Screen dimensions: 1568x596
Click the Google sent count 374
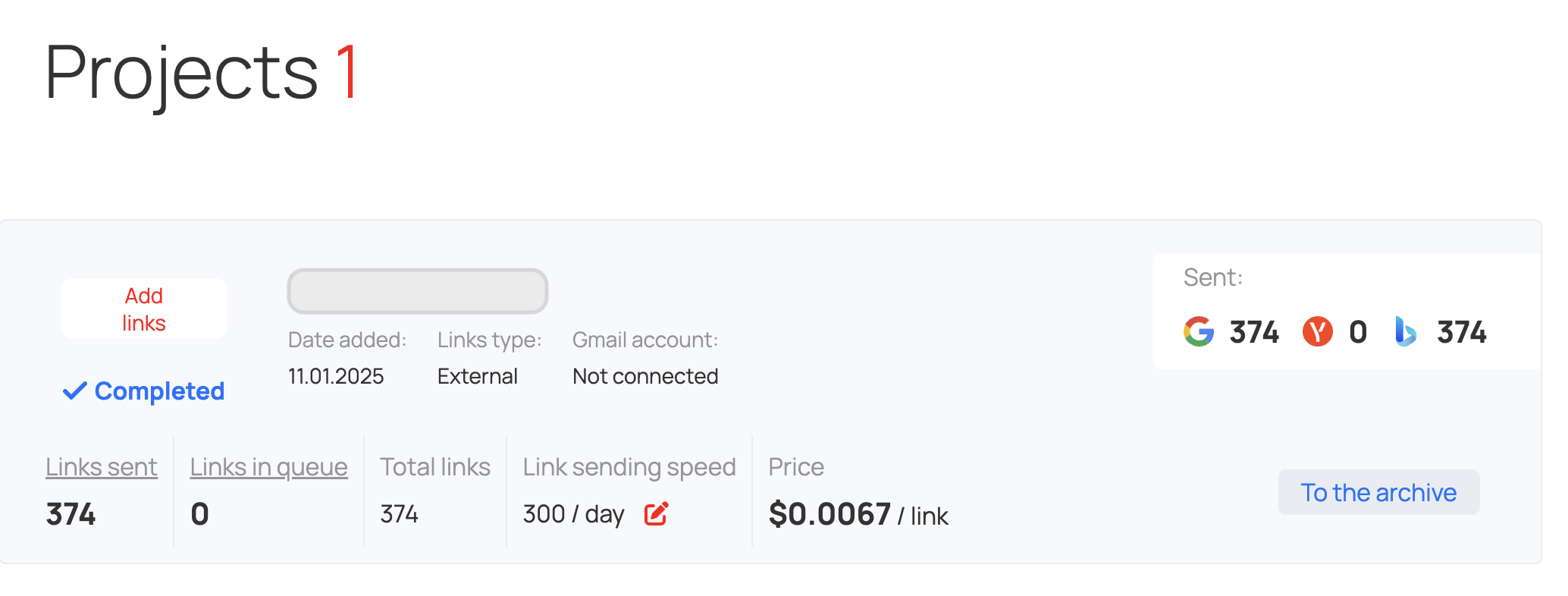click(x=1254, y=332)
